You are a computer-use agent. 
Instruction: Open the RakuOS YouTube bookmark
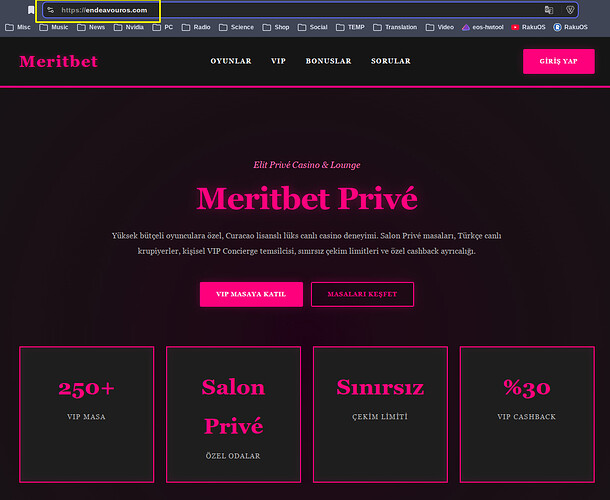528,27
